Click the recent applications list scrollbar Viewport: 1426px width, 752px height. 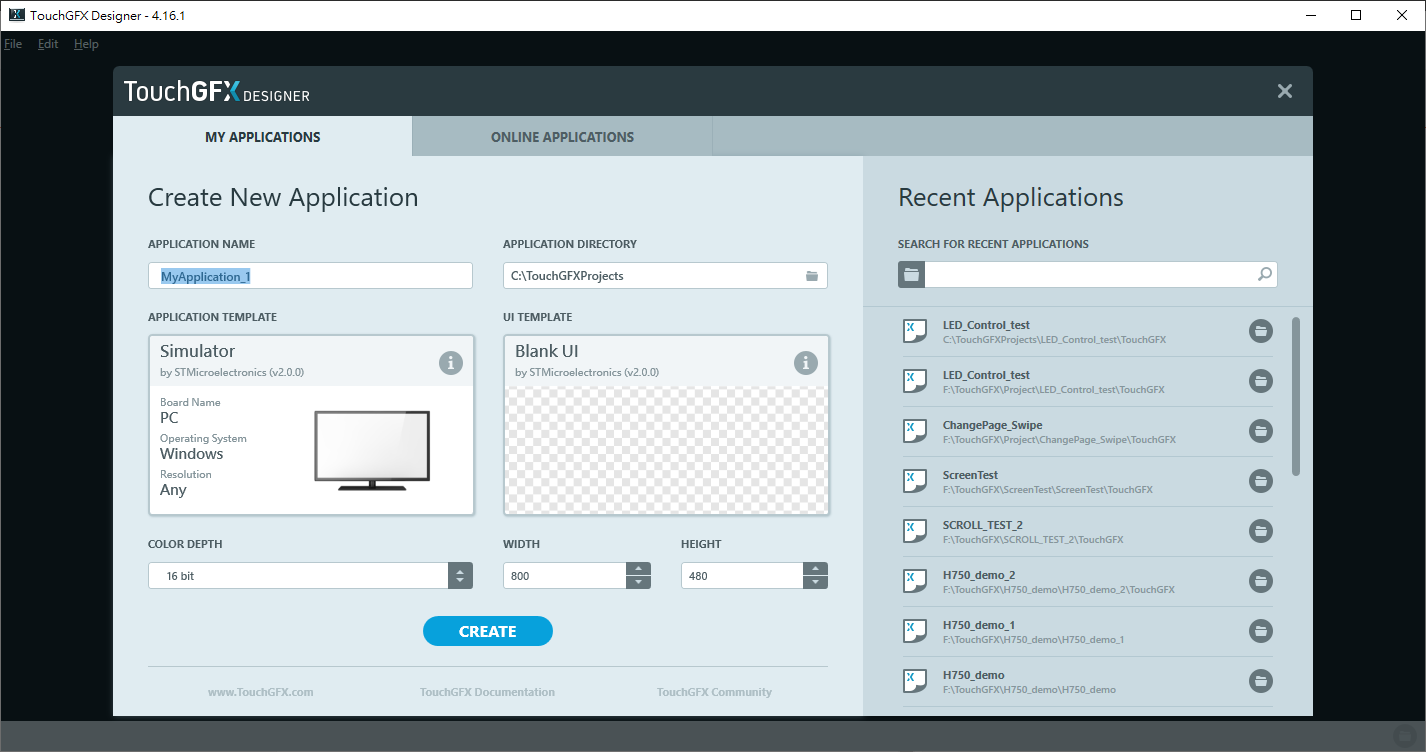click(1296, 396)
